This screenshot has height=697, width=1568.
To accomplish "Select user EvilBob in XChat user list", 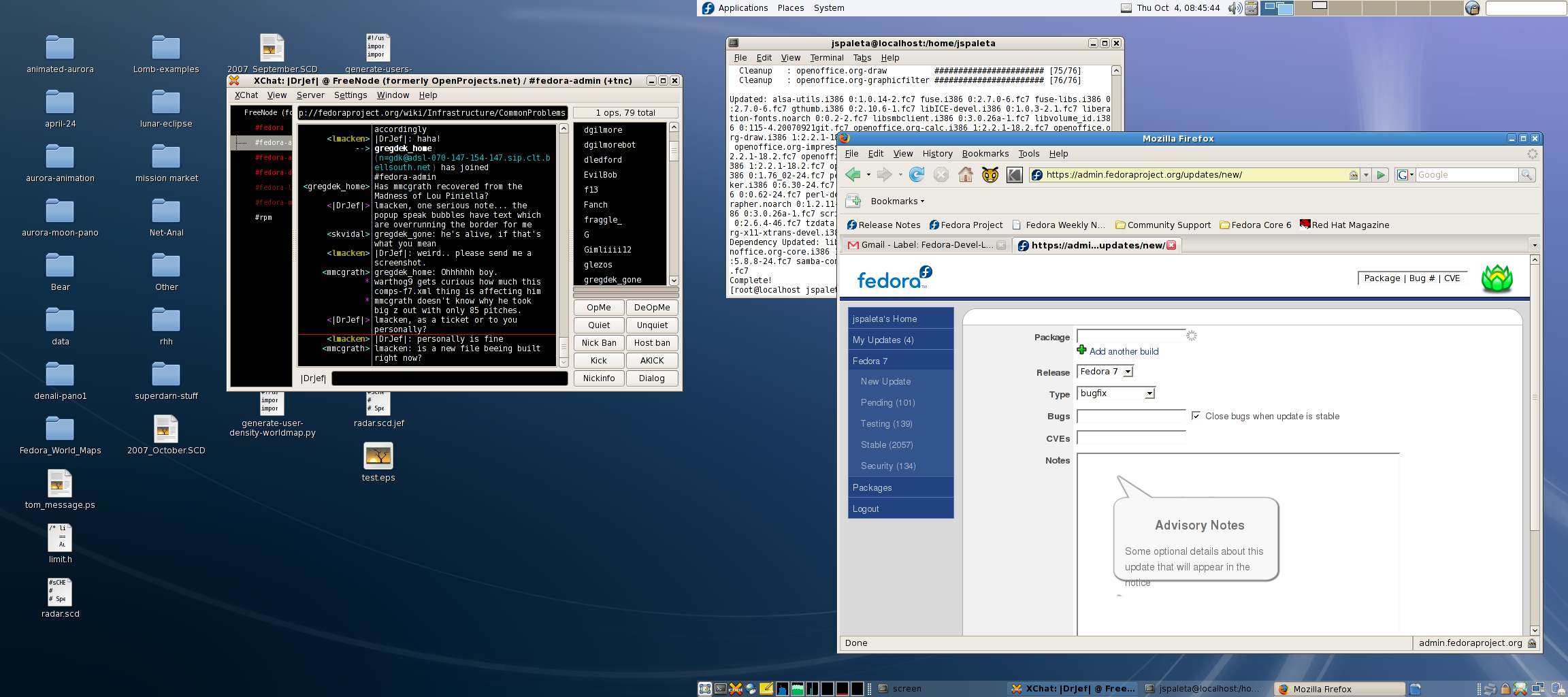I will pos(600,175).
